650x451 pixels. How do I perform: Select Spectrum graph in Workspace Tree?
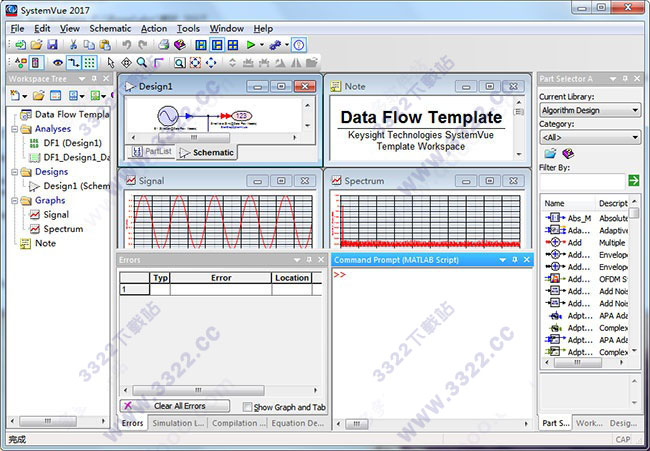(x=63, y=229)
